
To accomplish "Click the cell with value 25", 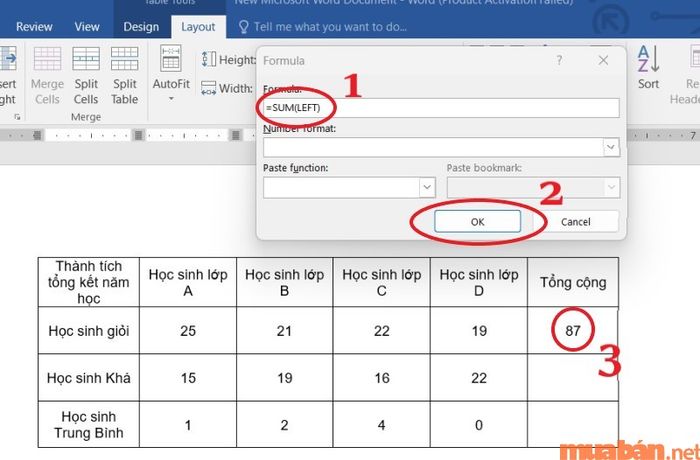I will pyautogui.click(x=188, y=331).
